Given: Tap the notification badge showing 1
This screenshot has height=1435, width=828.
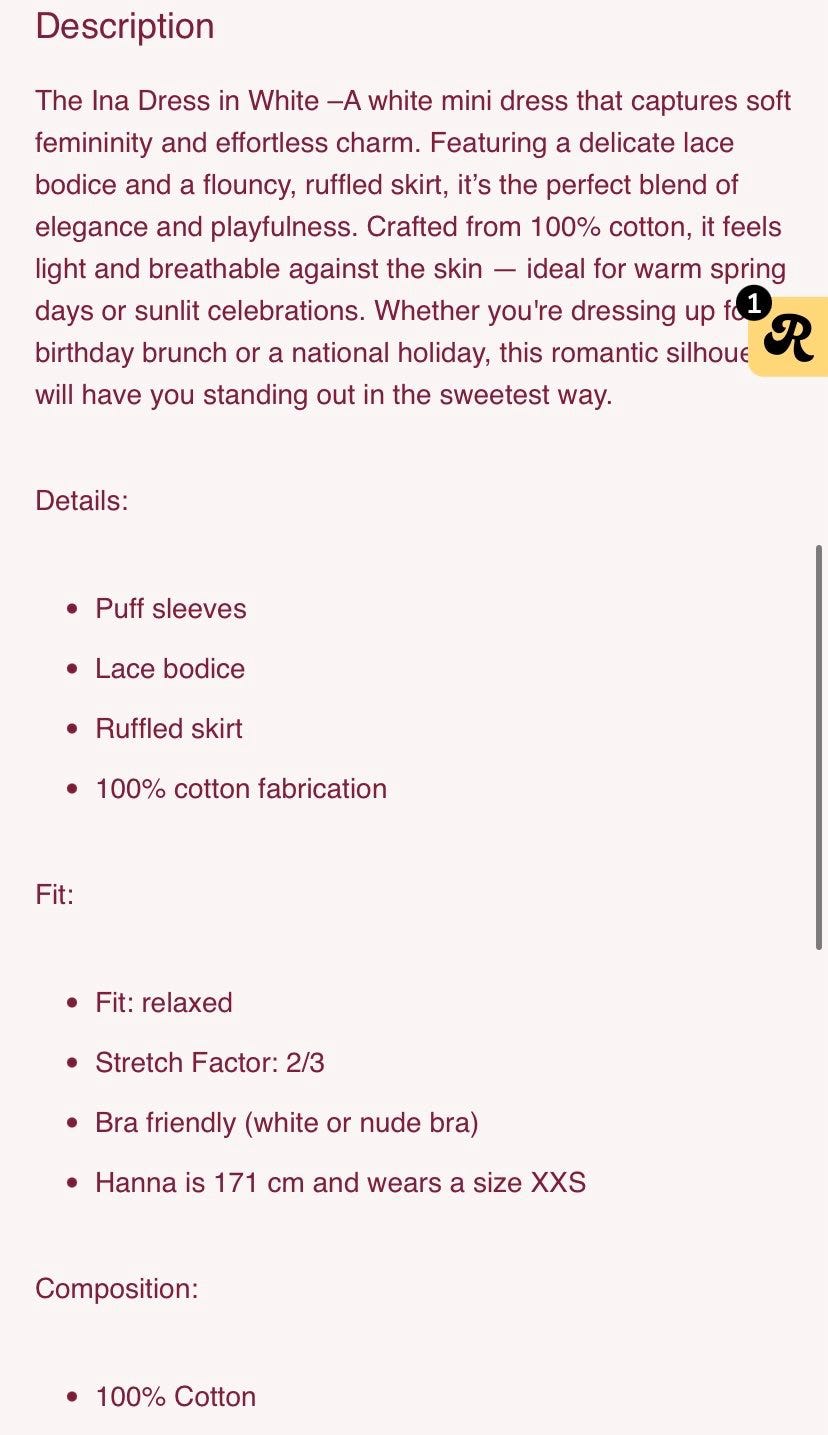Looking at the screenshot, I should click(753, 302).
